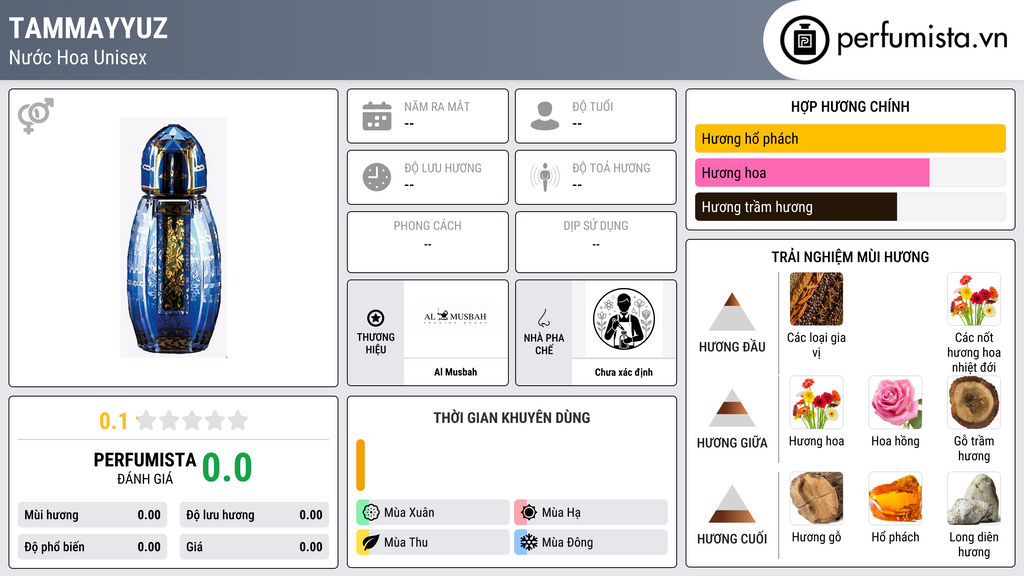Open the Hoa hồng rose image
The width and height of the screenshot is (1024, 576).
895,402
